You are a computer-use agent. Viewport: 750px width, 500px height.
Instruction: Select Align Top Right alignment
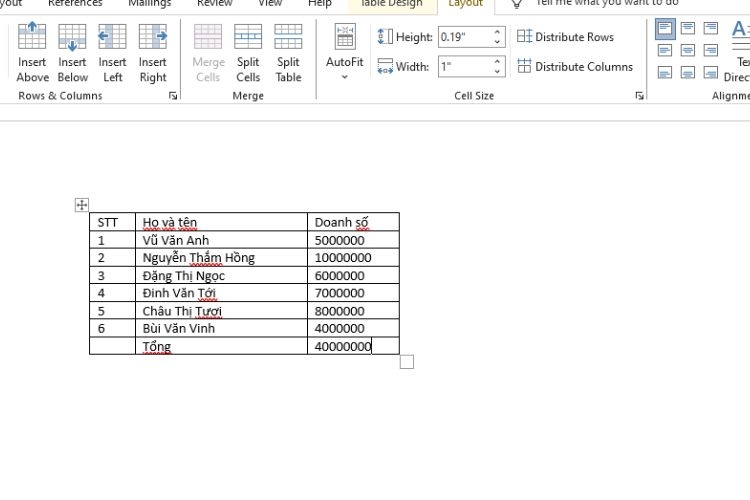coord(711,28)
